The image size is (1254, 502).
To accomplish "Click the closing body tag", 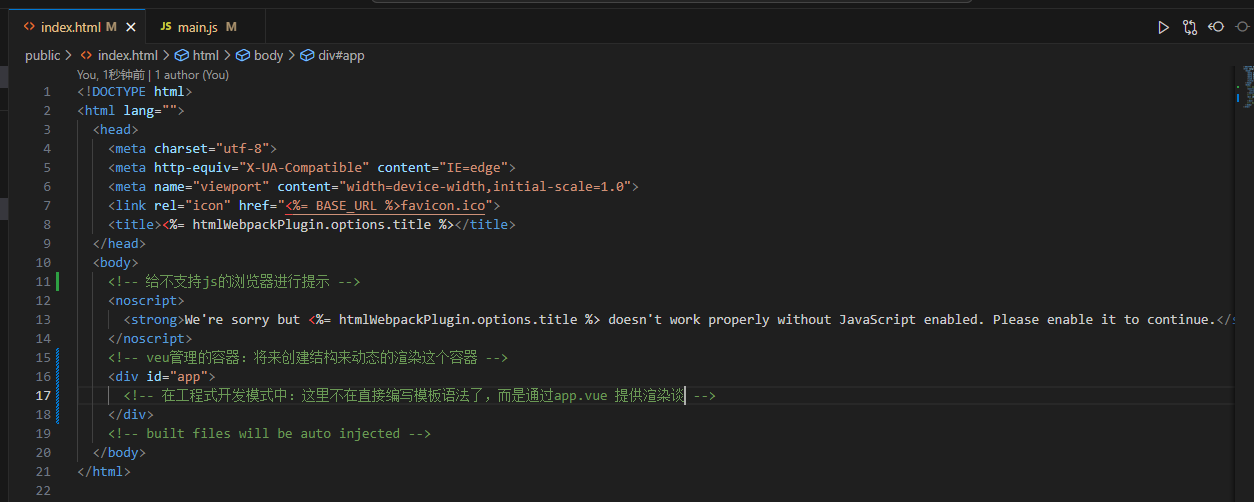I will coord(119,453).
